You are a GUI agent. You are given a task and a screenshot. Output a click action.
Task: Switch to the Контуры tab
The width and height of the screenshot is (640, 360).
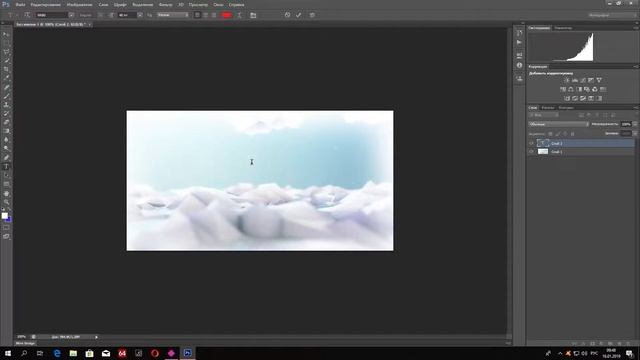pyautogui.click(x=566, y=108)
